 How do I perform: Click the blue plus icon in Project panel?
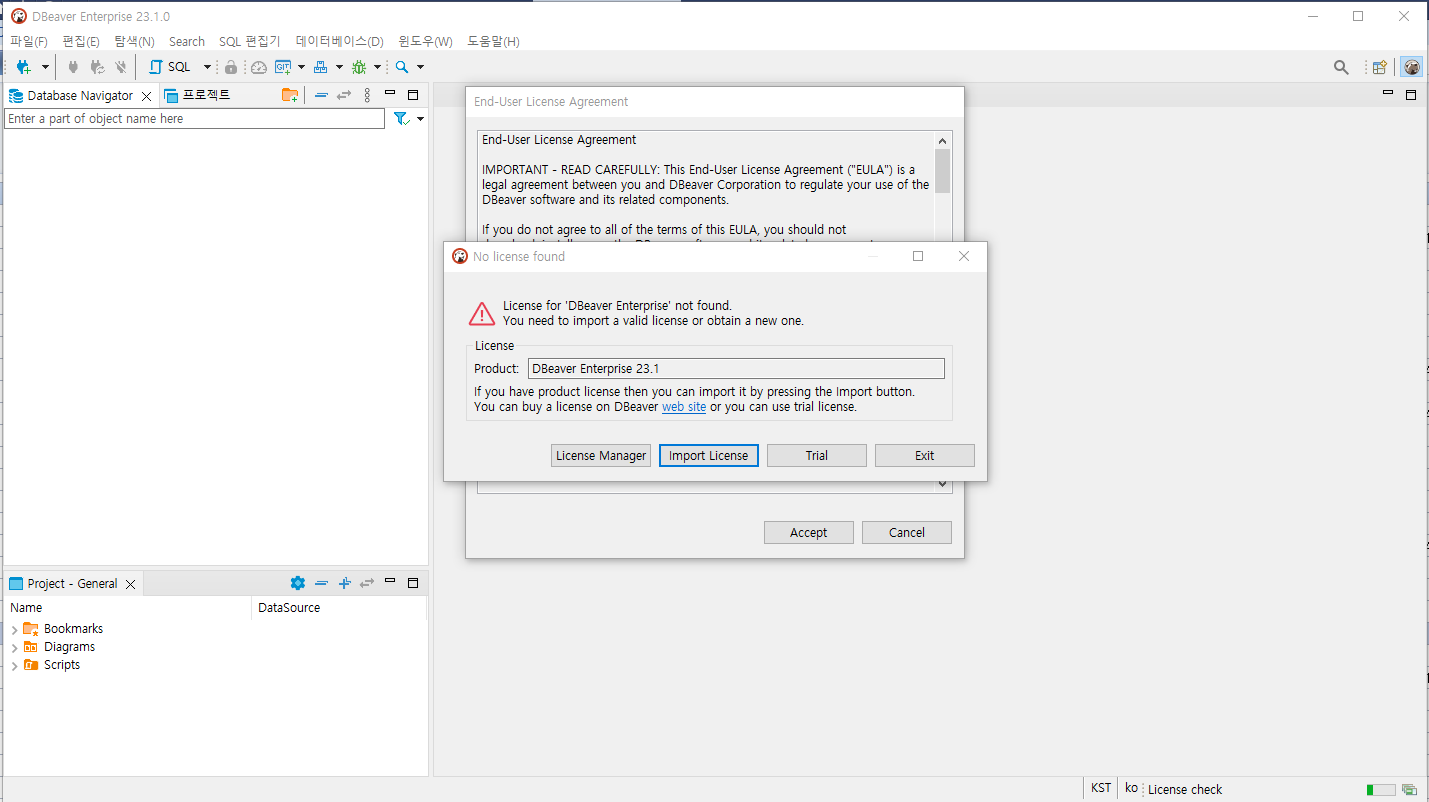pyautogui.click(x=344, y=583)
